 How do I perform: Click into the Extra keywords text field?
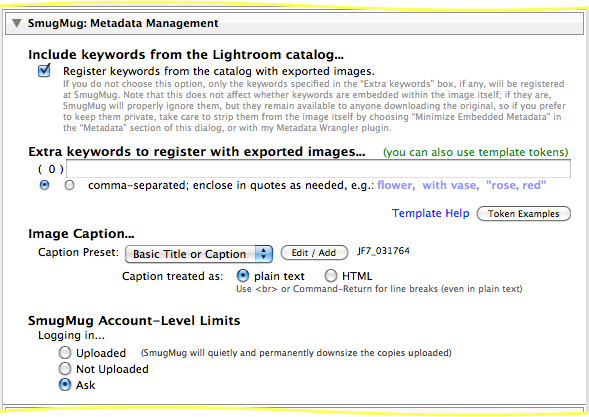pyautogui.click(x=318, y=169)
